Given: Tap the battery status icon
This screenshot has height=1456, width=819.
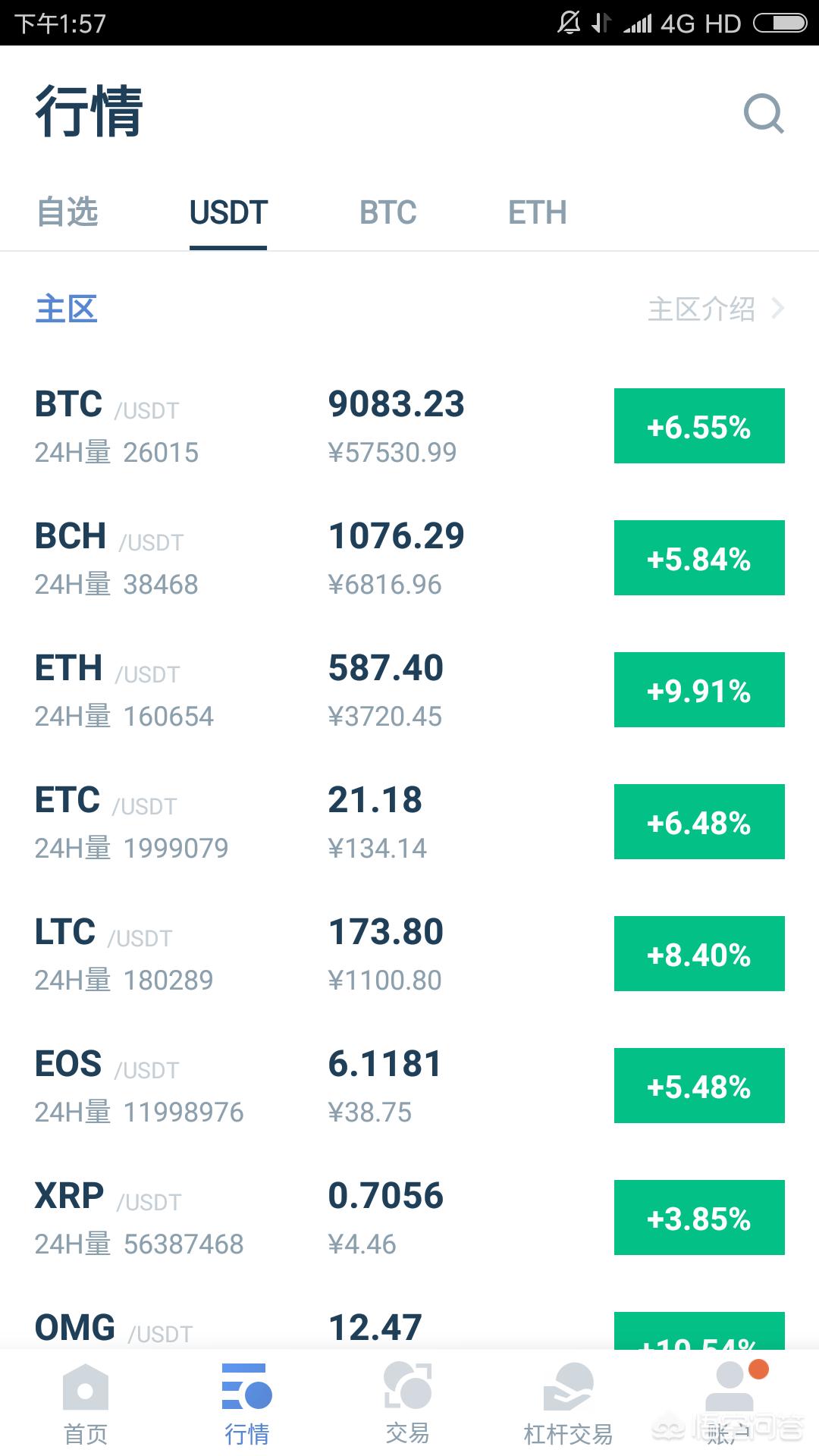Looking at the screenshot, I should 780,24.
